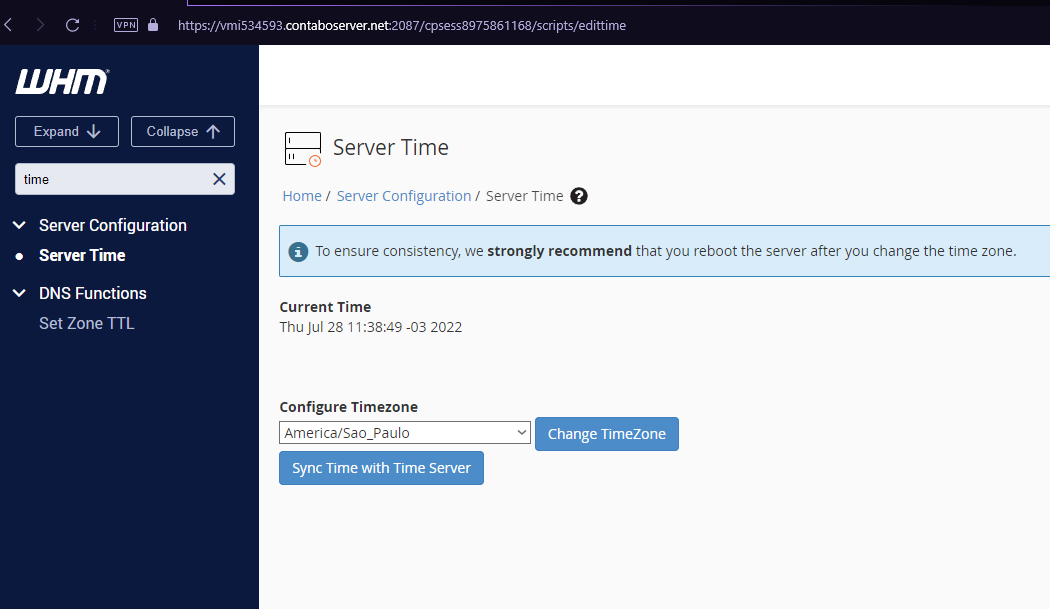This screenshot has height=609, width=1050.
Task: Click the Change TimeZone button
Action: 607,434
